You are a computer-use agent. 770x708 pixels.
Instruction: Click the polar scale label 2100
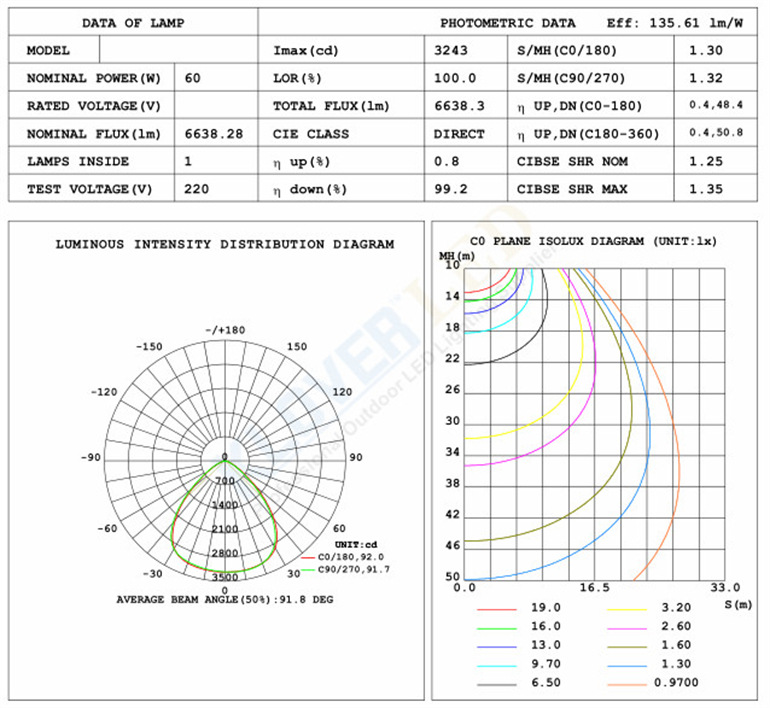225,529
